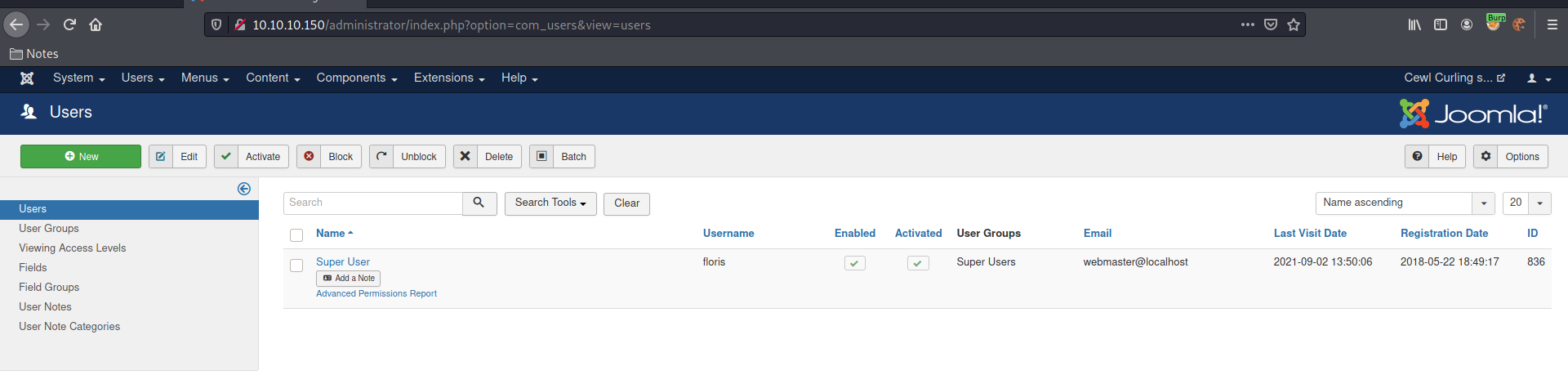The width and height of the screenshot is (1568, 384).
Task: Open Firefox account icon
Action: point(1467,25)
